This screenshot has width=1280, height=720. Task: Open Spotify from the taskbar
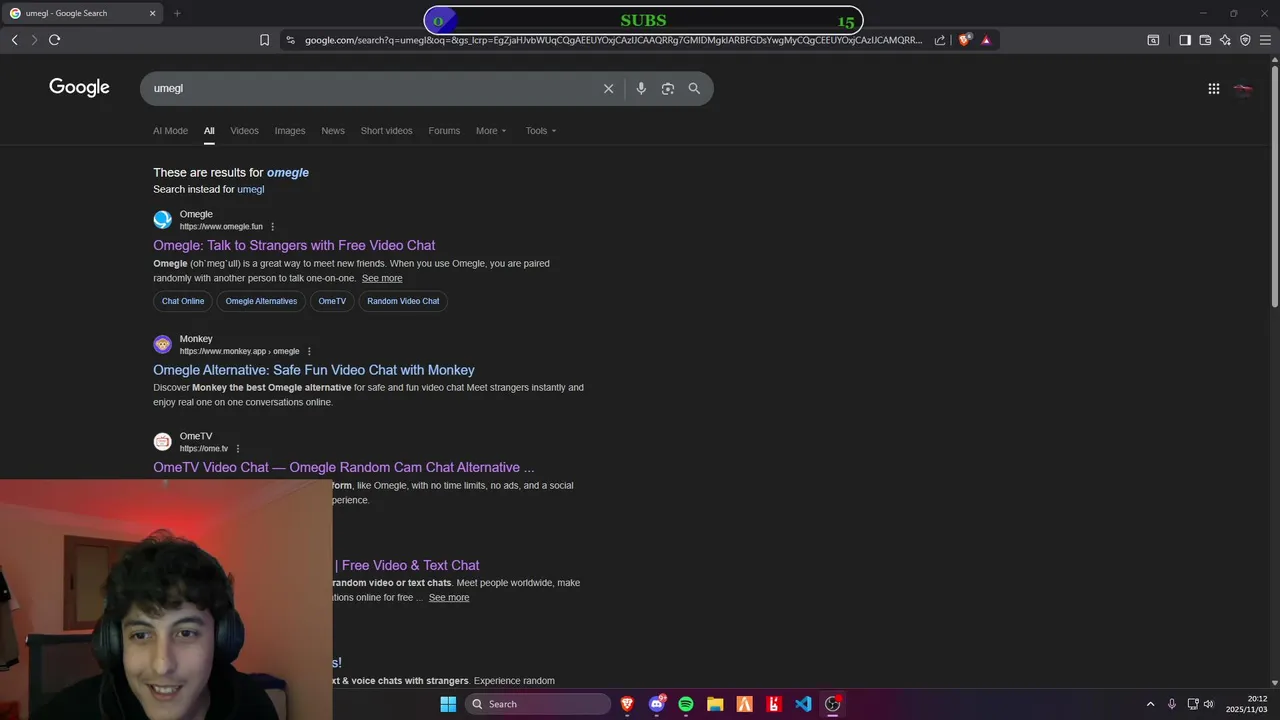click(x=686, y=704)
